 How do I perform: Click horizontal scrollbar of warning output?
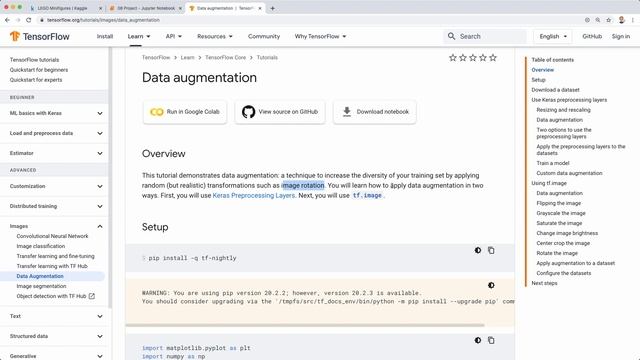tap(305, 325)
